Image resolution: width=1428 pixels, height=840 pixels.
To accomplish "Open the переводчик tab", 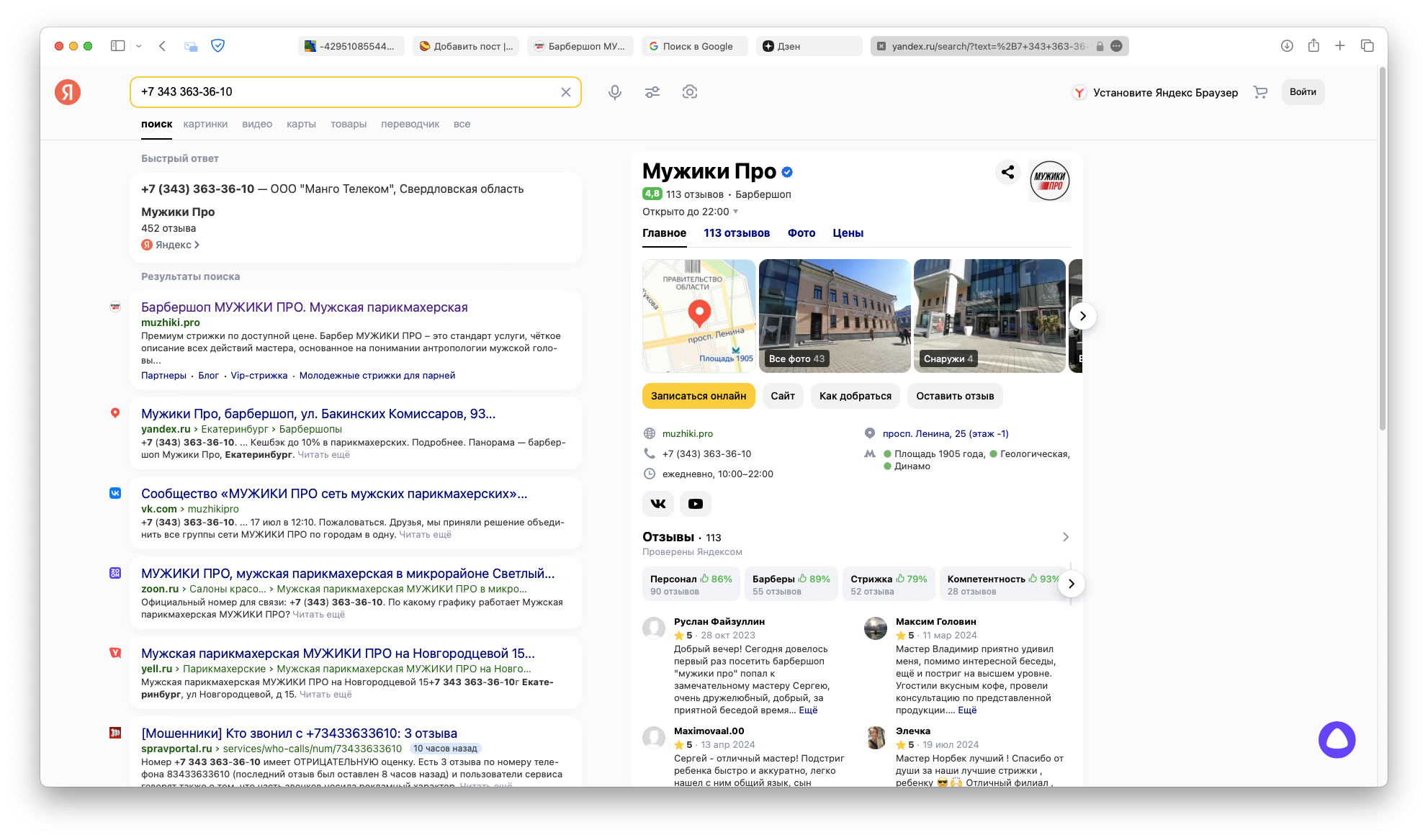I will point(410,124).
